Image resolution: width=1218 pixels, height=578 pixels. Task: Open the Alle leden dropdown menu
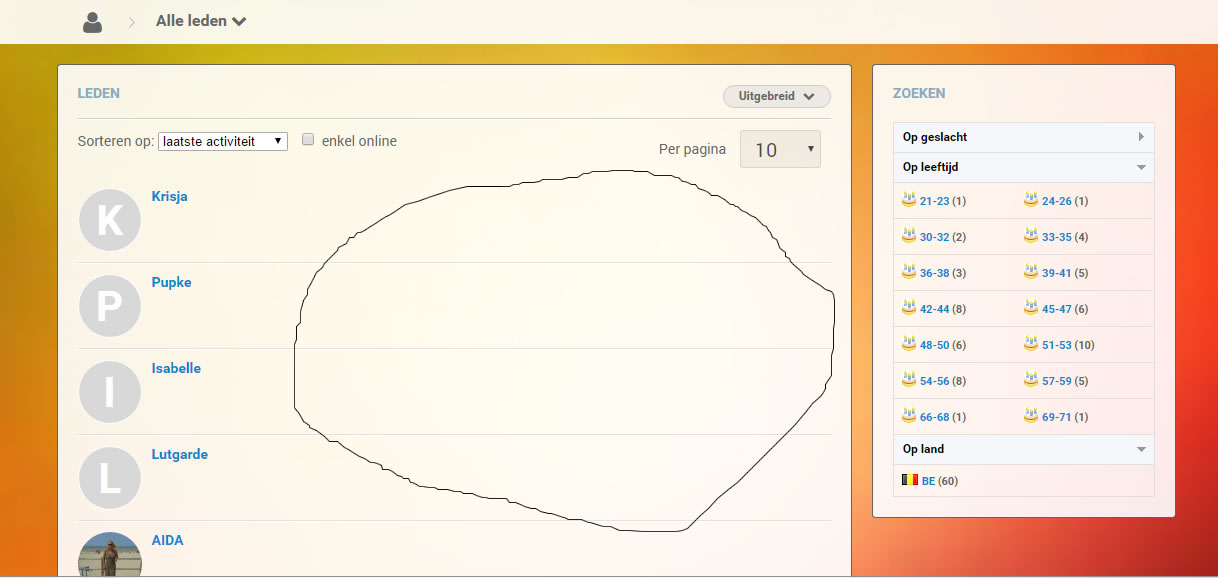[x=201, y=21]
